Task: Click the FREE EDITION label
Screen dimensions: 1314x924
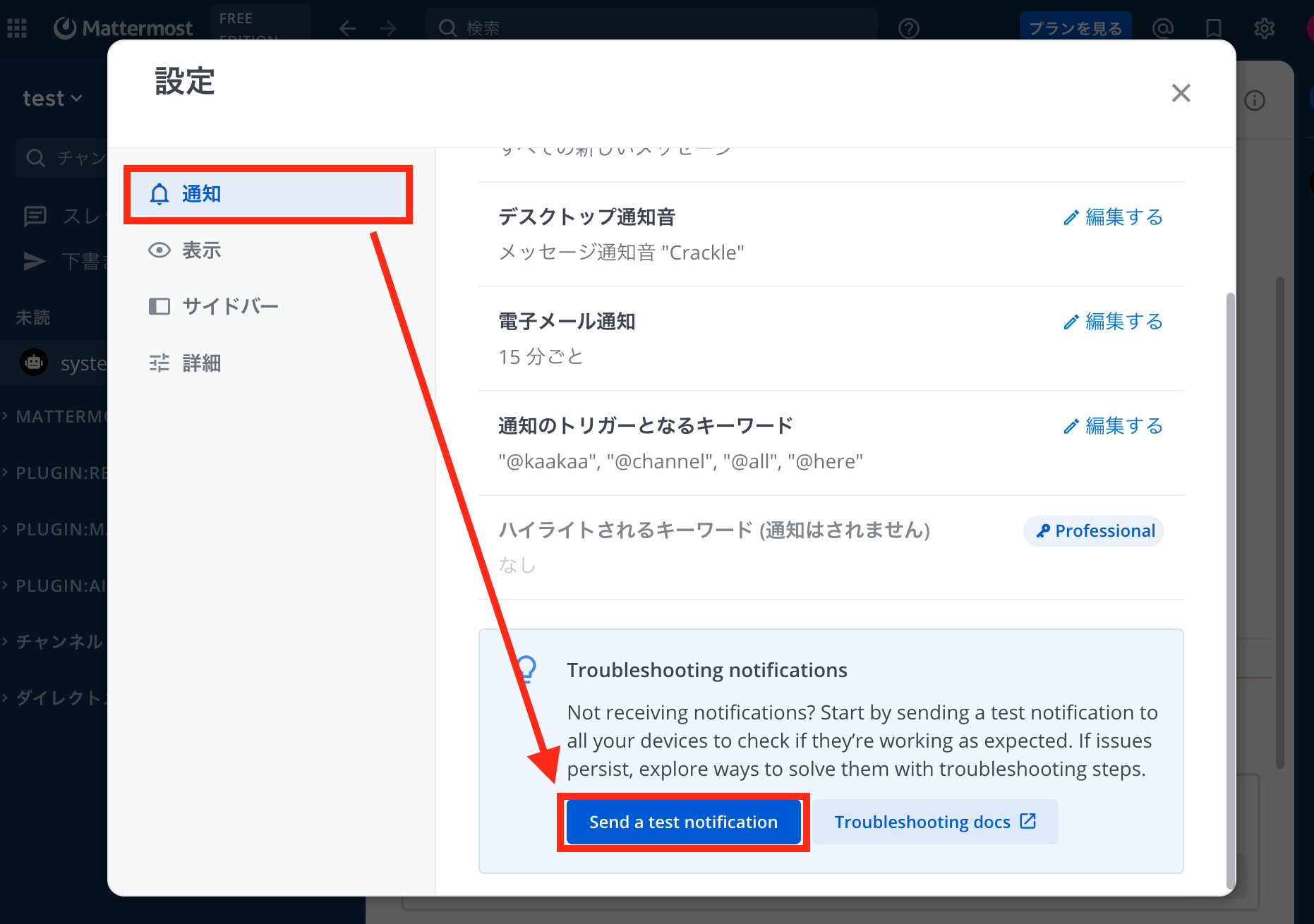Action: [x=248, y=27]
